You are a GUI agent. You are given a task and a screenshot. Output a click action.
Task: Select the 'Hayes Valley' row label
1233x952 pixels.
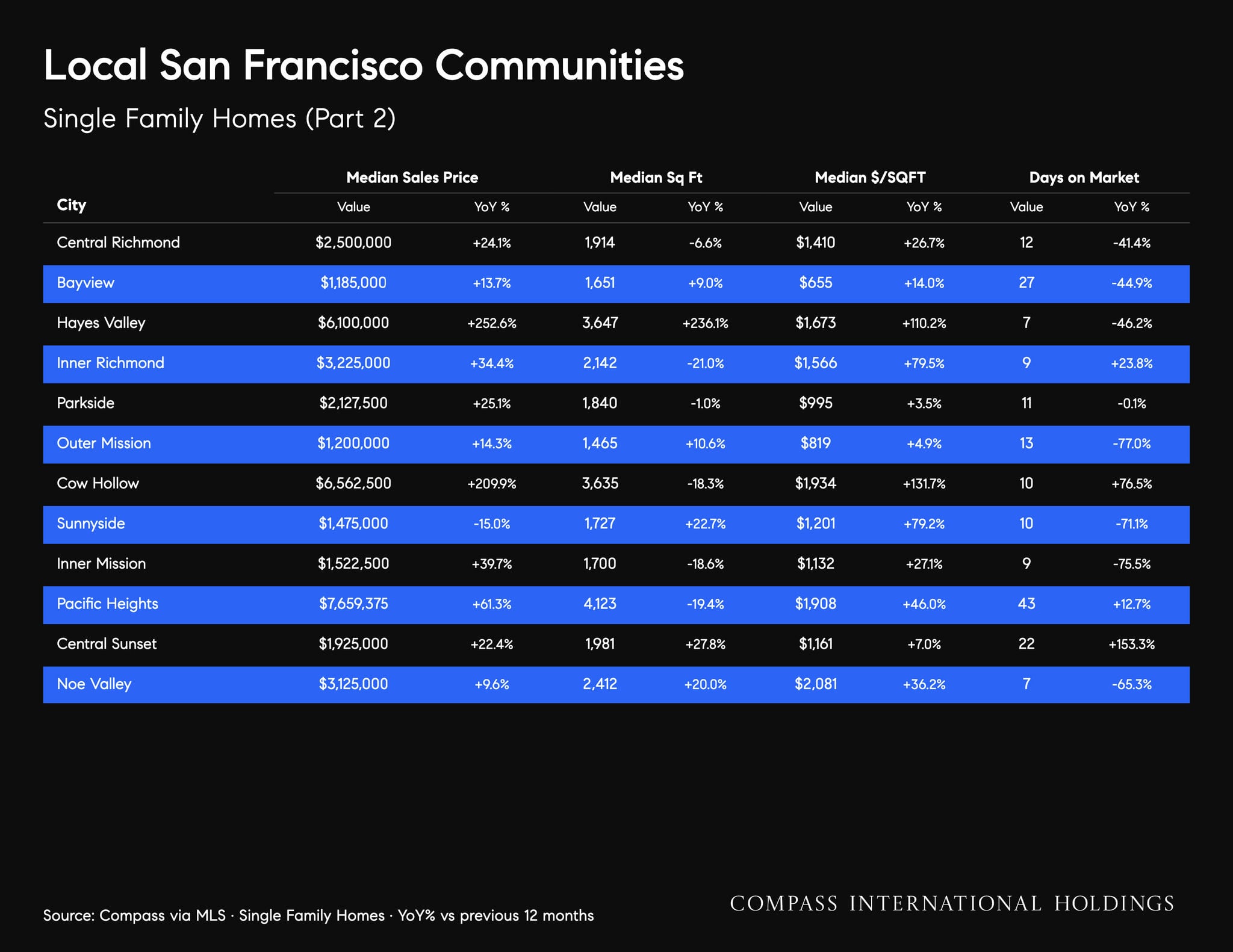101,323
